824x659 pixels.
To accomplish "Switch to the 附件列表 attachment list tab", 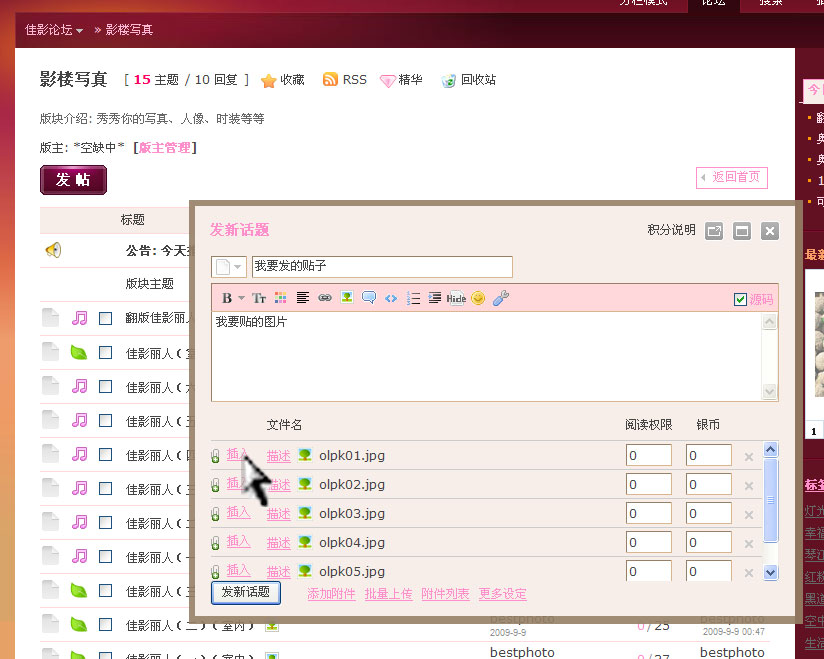I will point(445,594).
